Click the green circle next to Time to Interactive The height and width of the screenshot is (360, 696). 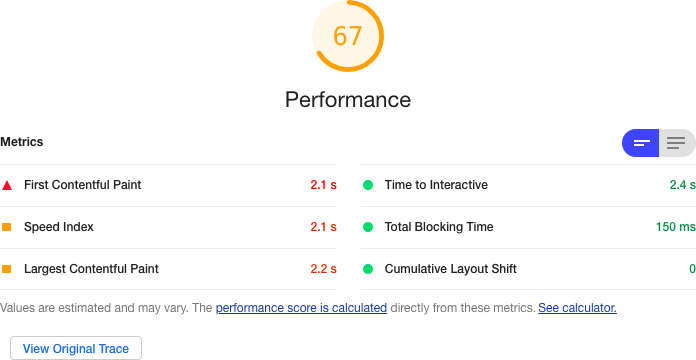click(368, 185)
